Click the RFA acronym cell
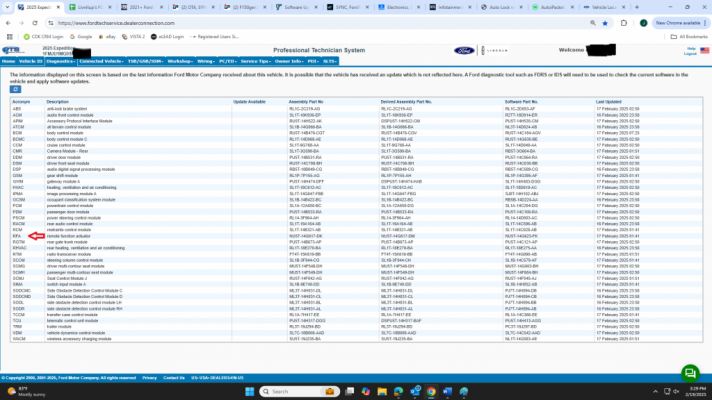 click(17, 236)
